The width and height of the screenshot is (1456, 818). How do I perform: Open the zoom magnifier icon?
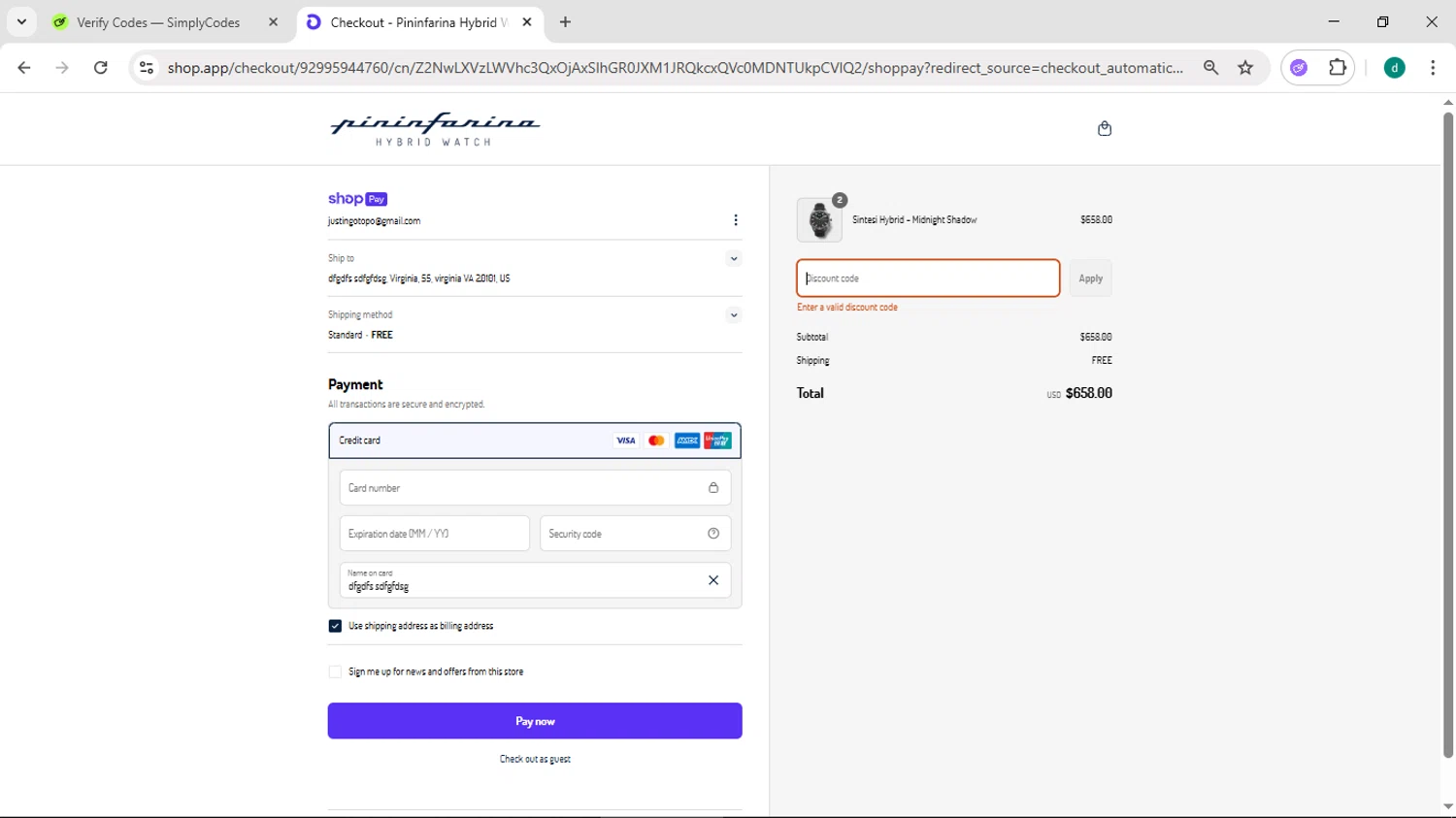pos(1210,68)
